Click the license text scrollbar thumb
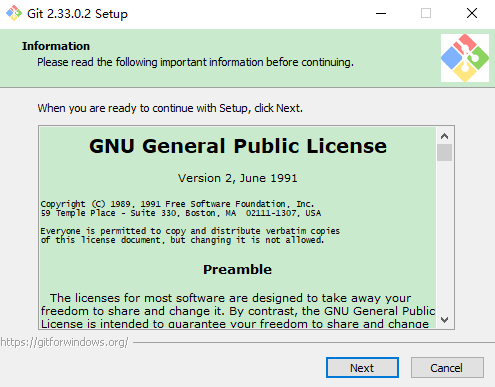The width and height of the screenshot is (495, 387). pos(444,153)
